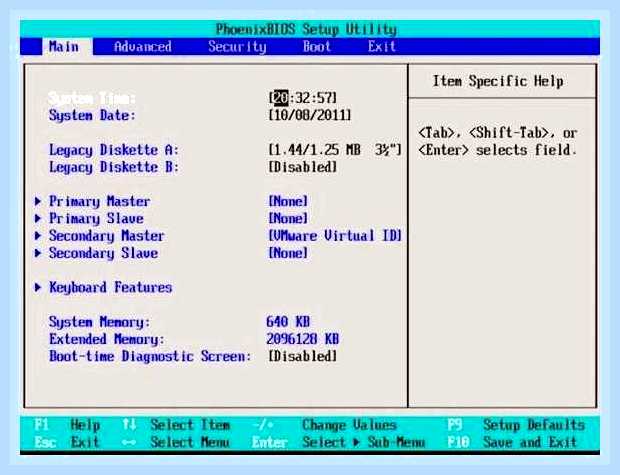Open the Exit menu tab
620x475 pixels.
point(382,47)
